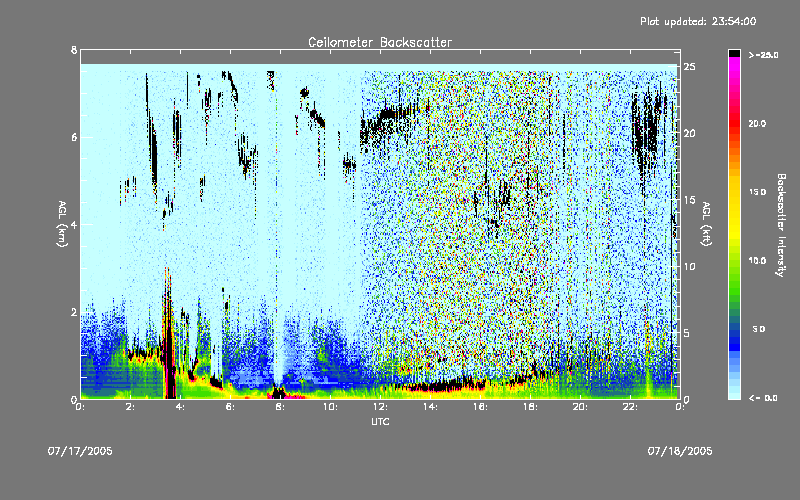Click the 10: tick label on UTC axis

(330, 407)
